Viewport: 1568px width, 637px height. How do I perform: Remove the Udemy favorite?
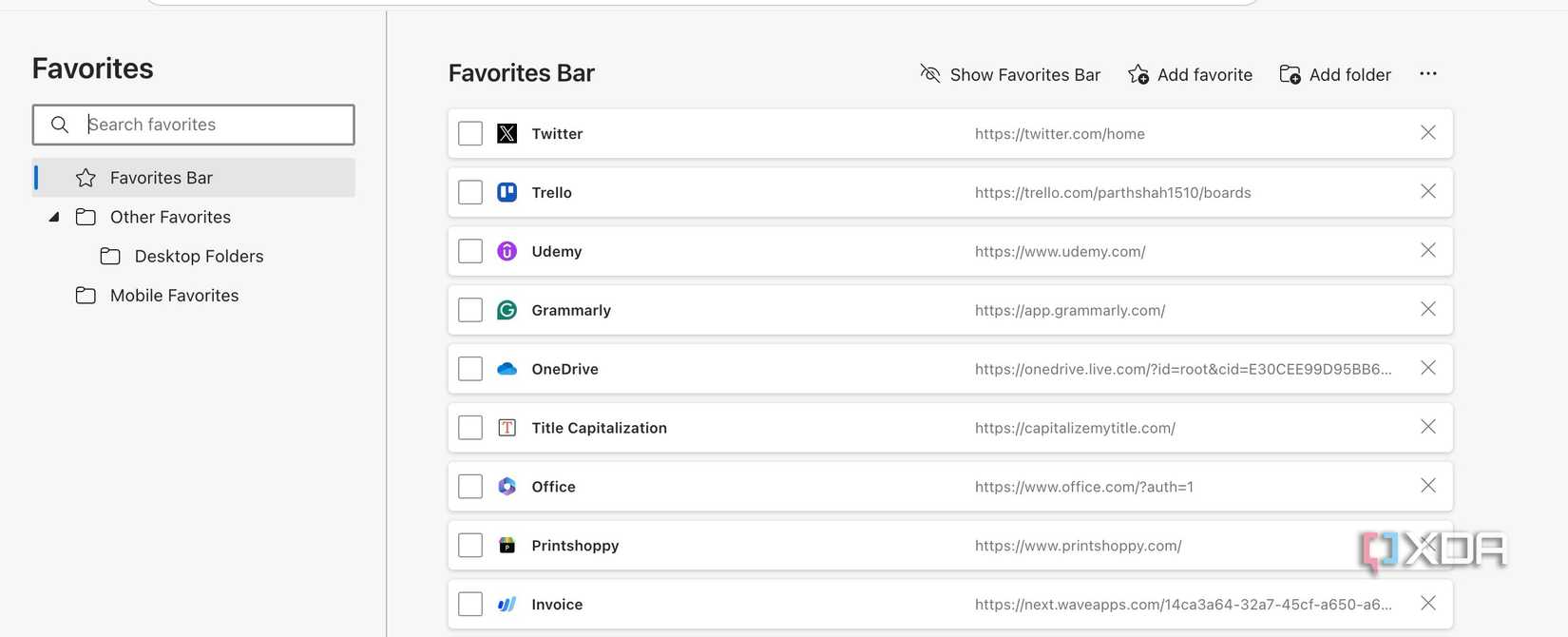(x=1428, y=251)
